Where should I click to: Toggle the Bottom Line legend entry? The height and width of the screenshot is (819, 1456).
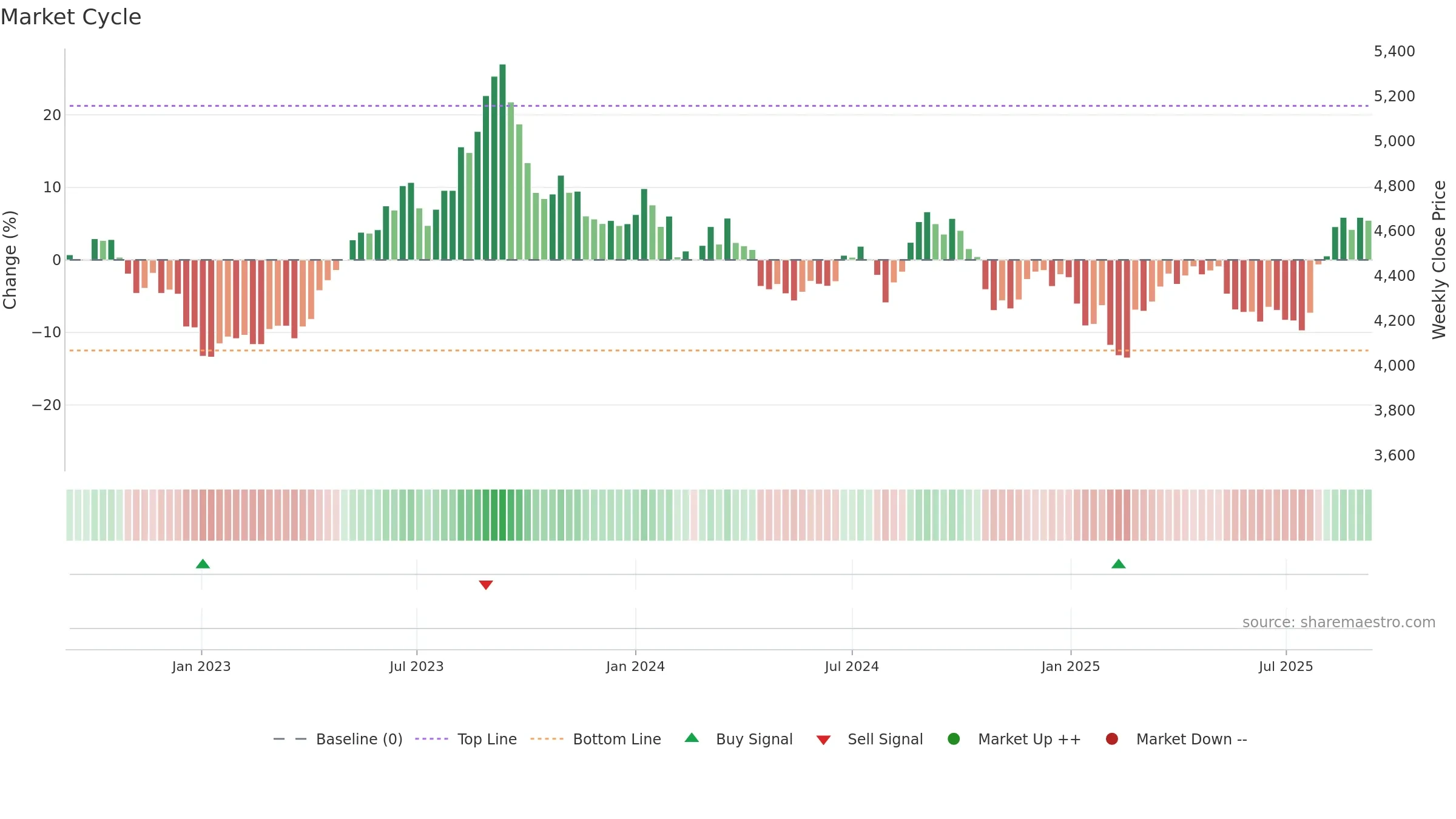(595, 739)
